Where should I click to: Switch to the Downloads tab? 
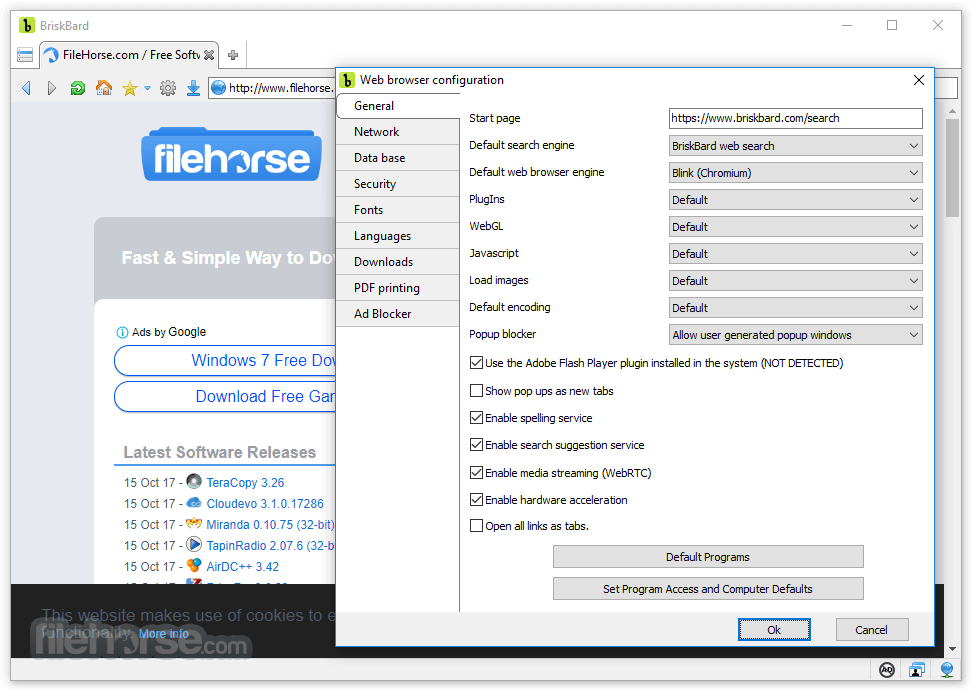tap(398, 262)
